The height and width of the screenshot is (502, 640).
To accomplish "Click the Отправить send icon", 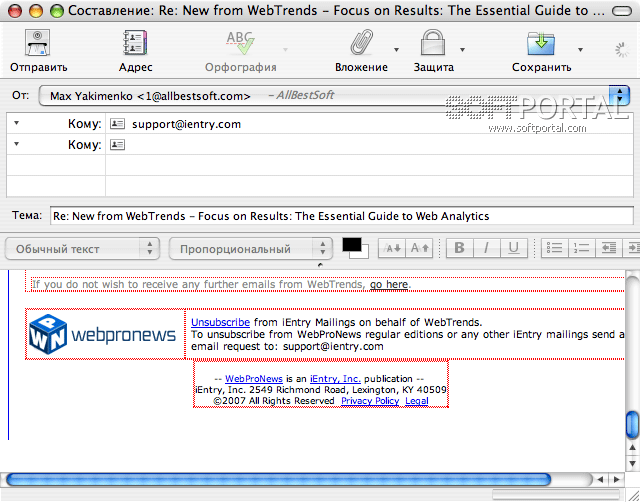I will [38, 42].
